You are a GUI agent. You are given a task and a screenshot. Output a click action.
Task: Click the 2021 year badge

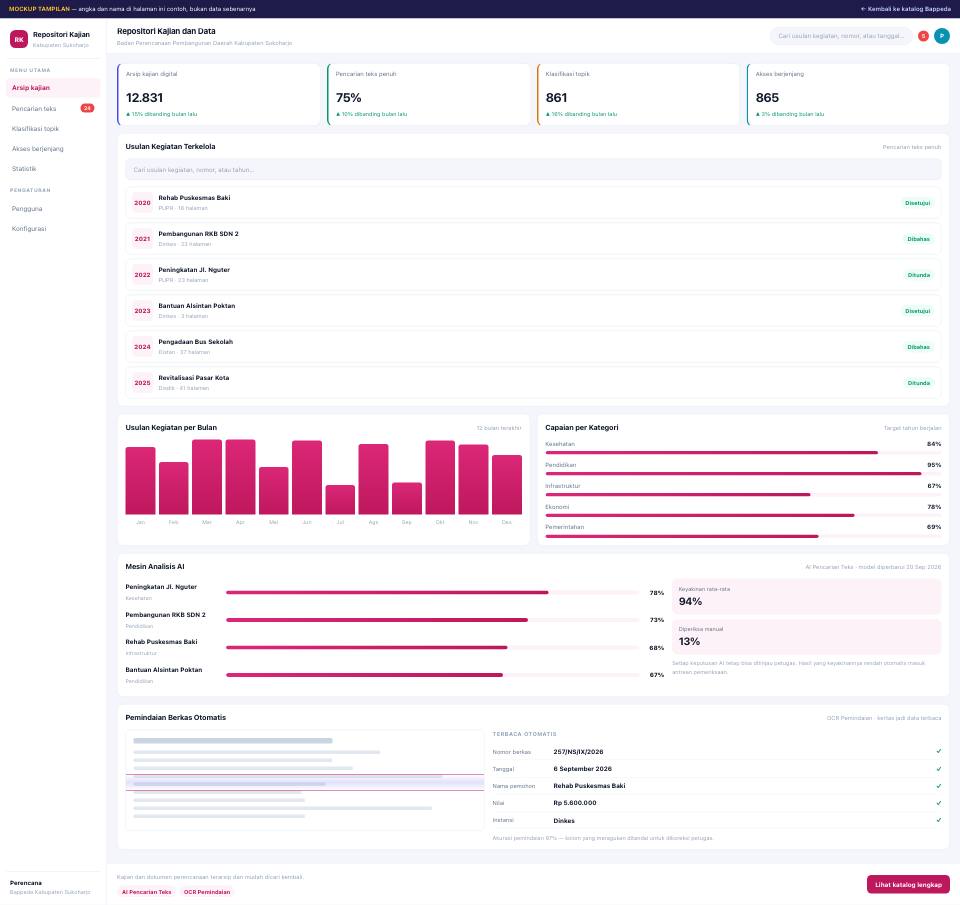143,239
